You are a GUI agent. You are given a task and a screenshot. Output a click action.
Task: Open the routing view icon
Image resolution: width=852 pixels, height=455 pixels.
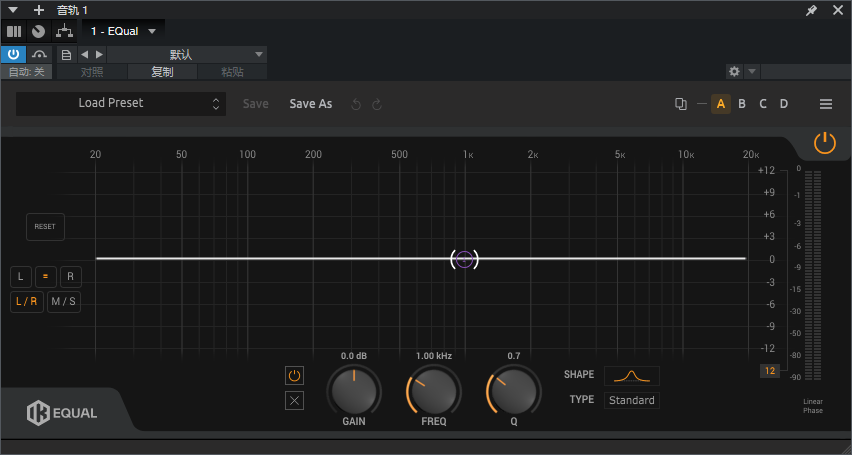pyautogui.click(x=65, y=32)
